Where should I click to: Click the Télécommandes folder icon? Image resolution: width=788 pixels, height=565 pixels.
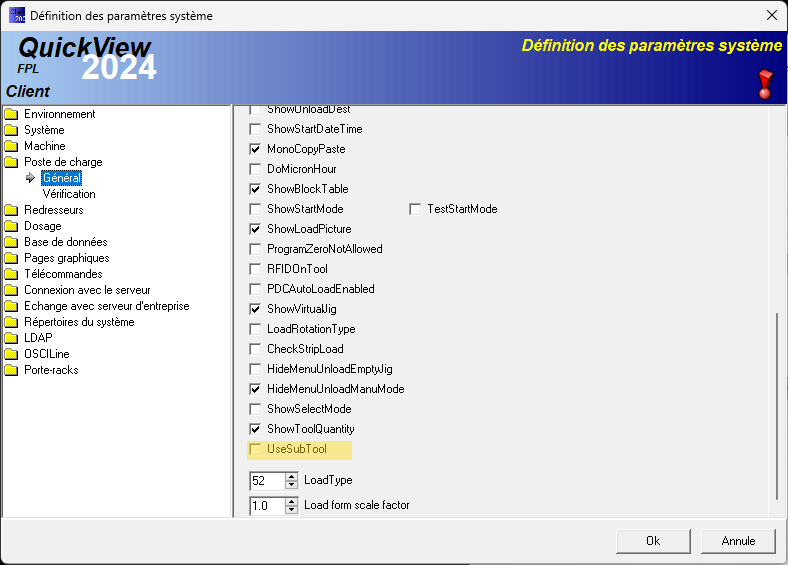[x=12, y=274]
